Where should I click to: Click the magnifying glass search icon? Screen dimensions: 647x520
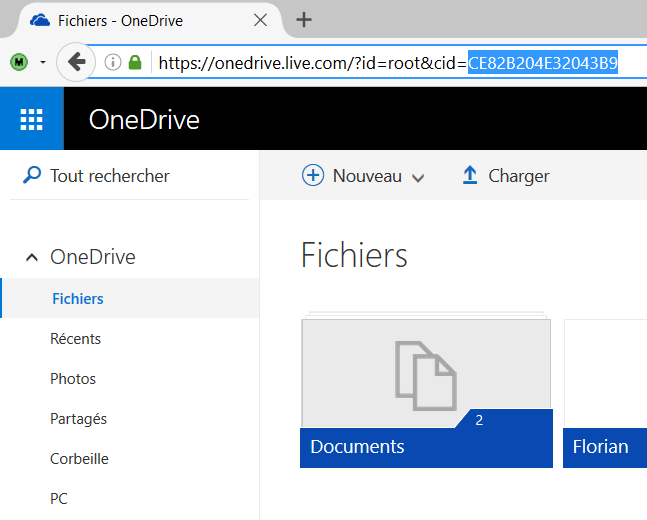pos(32,176)
